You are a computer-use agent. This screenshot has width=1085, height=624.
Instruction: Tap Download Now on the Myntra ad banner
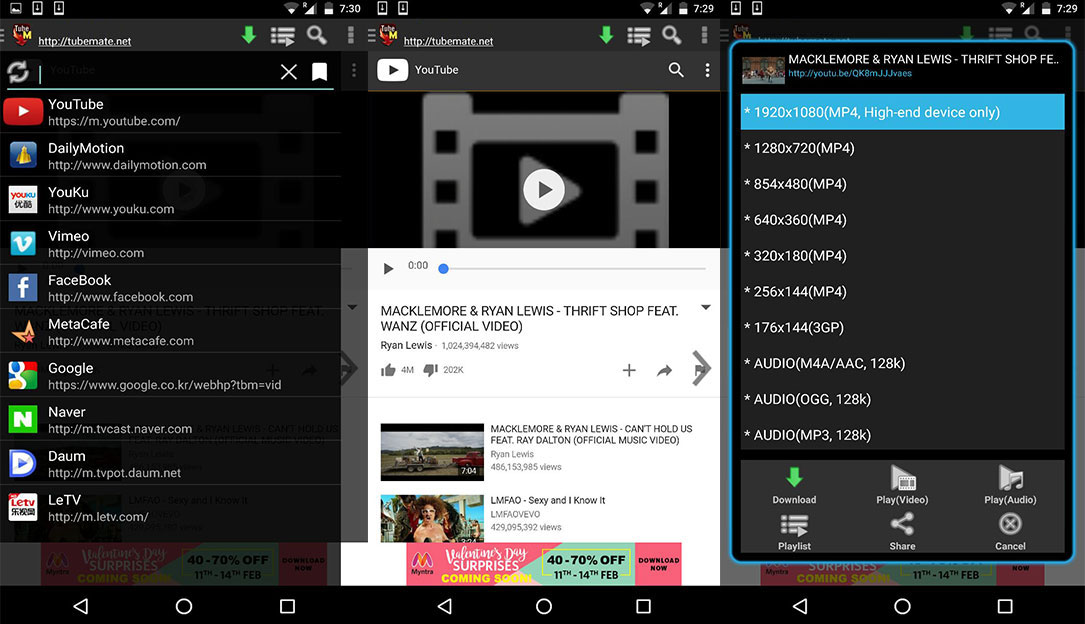(659, 564)
